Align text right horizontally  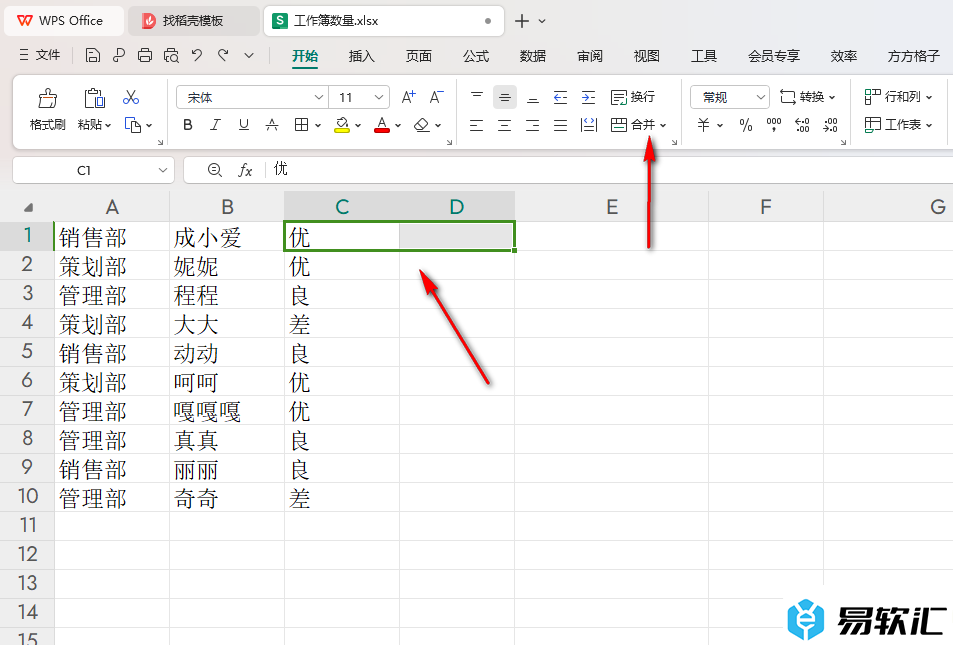pos(532,125)
